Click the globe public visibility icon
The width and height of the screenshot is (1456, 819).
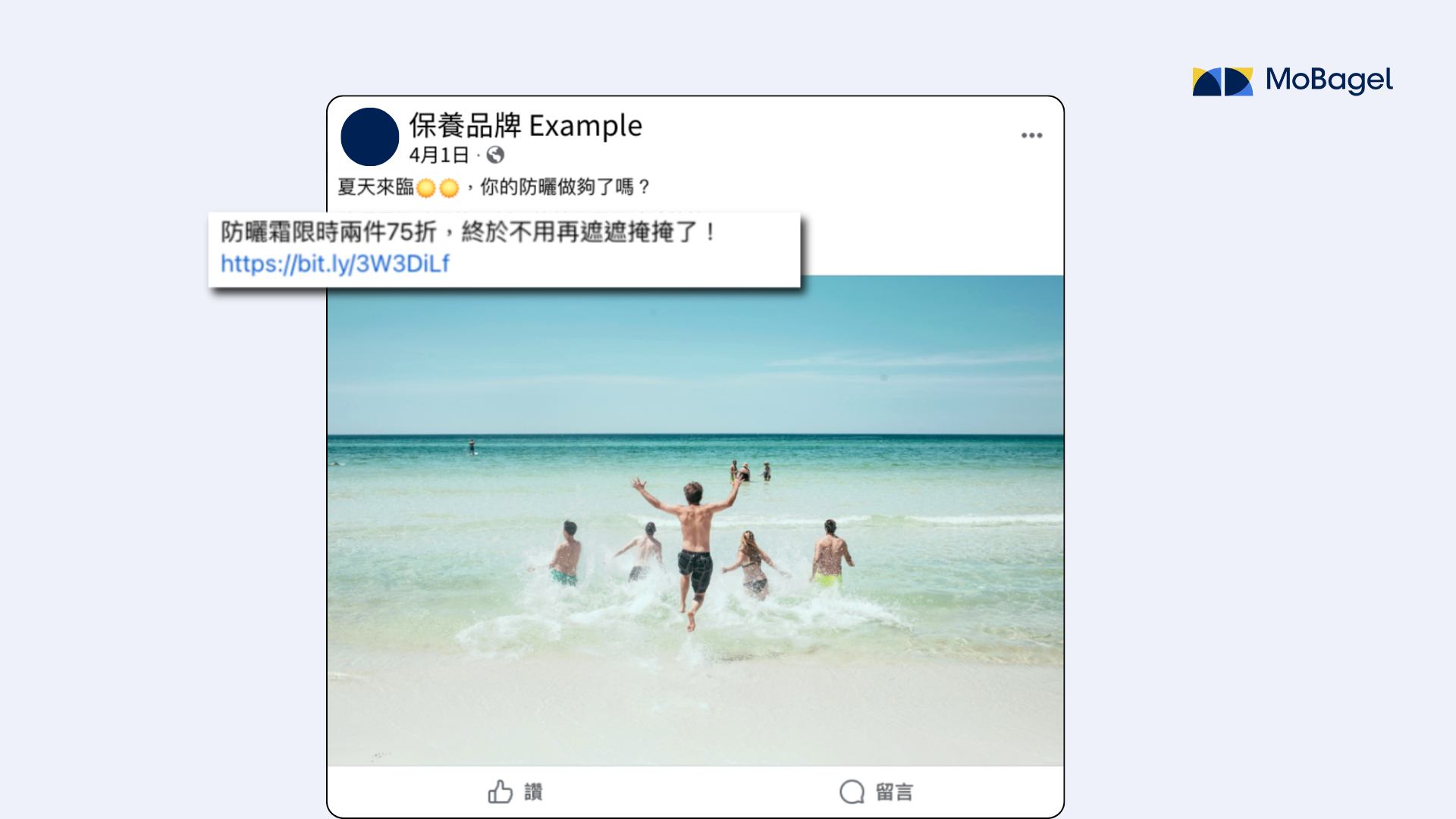click(x=495, y=155)
